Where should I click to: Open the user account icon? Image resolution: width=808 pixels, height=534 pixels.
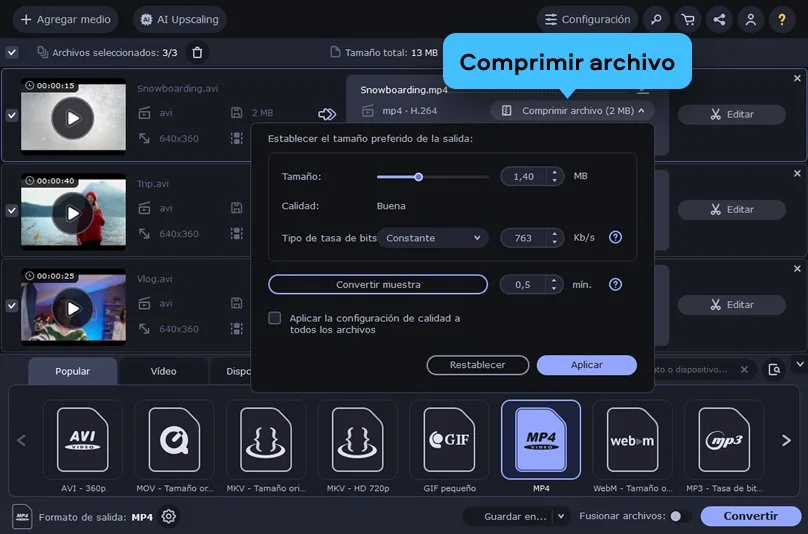(x=751, y=20)
